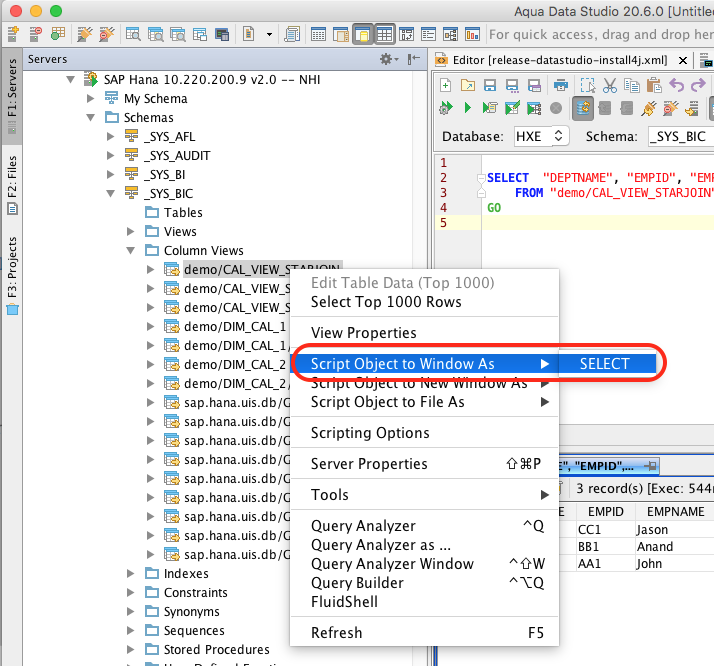Open the document icon dropdown arrow
Viewport: 714px width, 666px height.
point(269,34)
